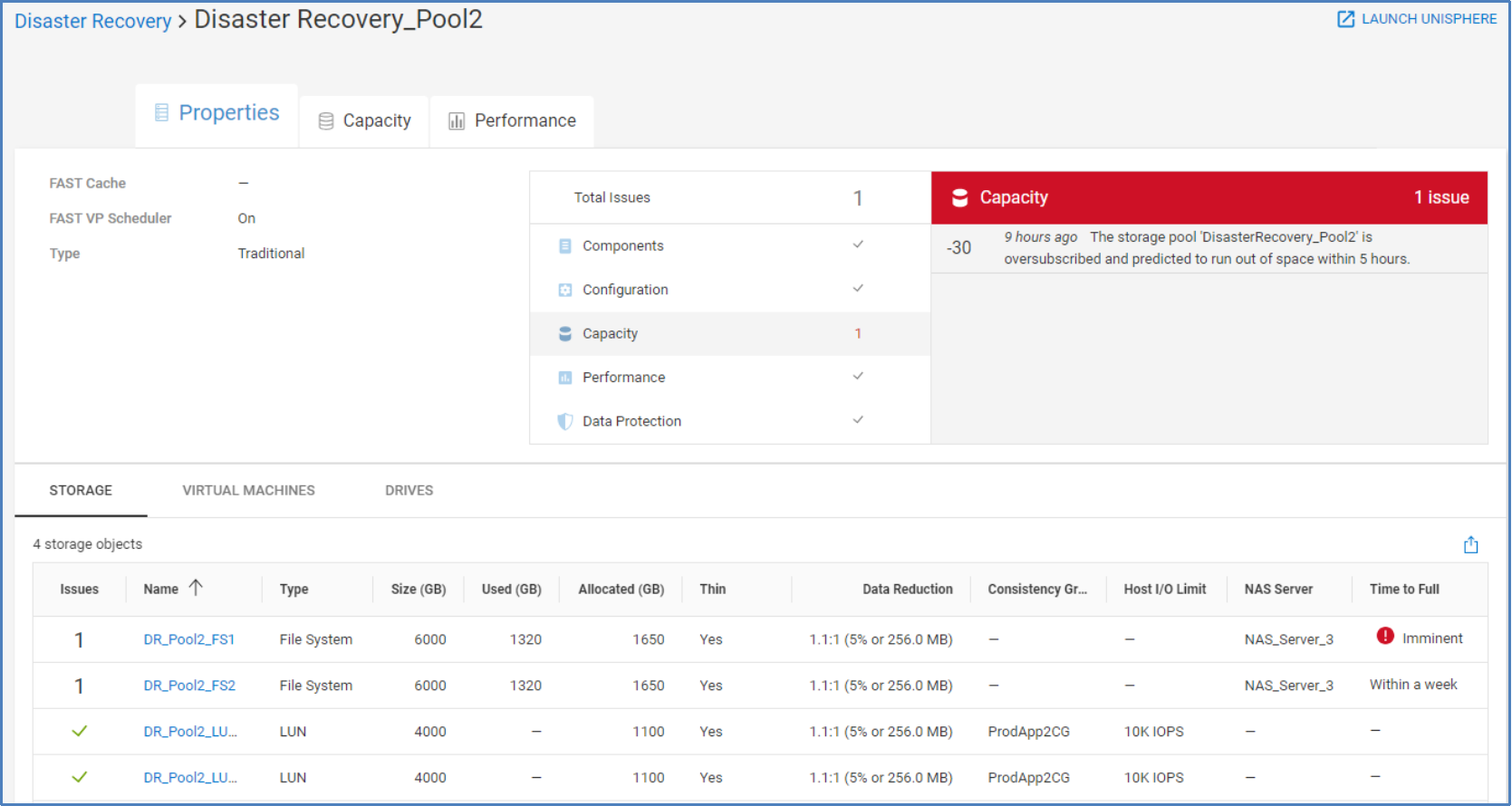Image resolution: width=1512 pixels, height=806 pixels.
Task: Sort by Host I/O Limit column
Action: coord(1165,590)
